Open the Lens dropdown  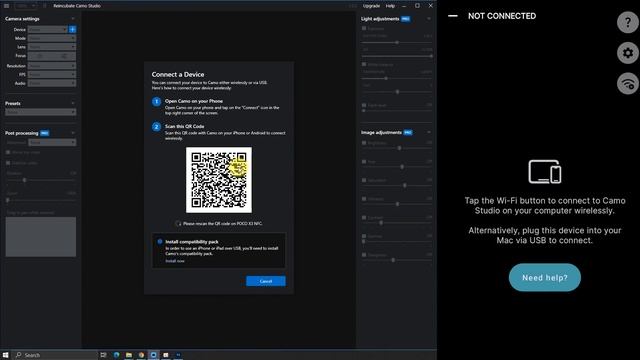[52, 47]
